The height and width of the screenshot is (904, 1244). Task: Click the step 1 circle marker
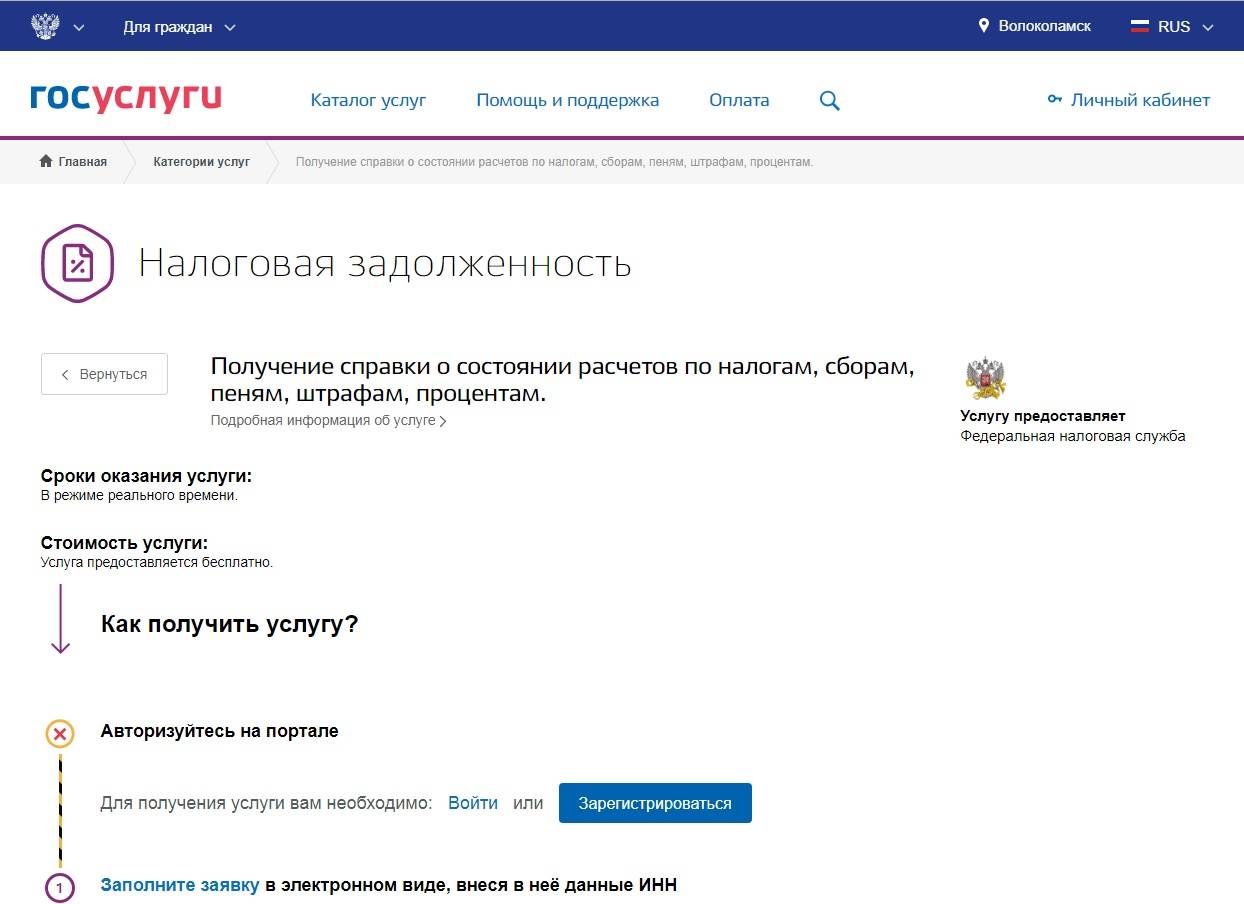(60, 888)
